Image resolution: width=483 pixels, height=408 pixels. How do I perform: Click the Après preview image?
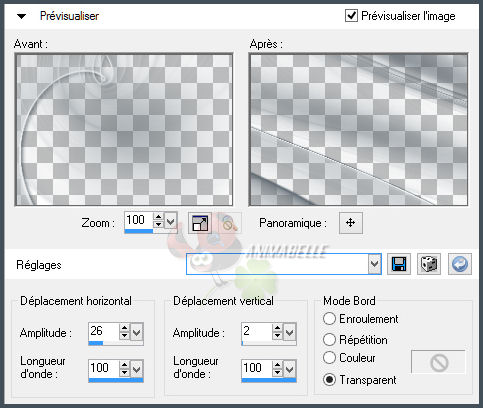358,129
